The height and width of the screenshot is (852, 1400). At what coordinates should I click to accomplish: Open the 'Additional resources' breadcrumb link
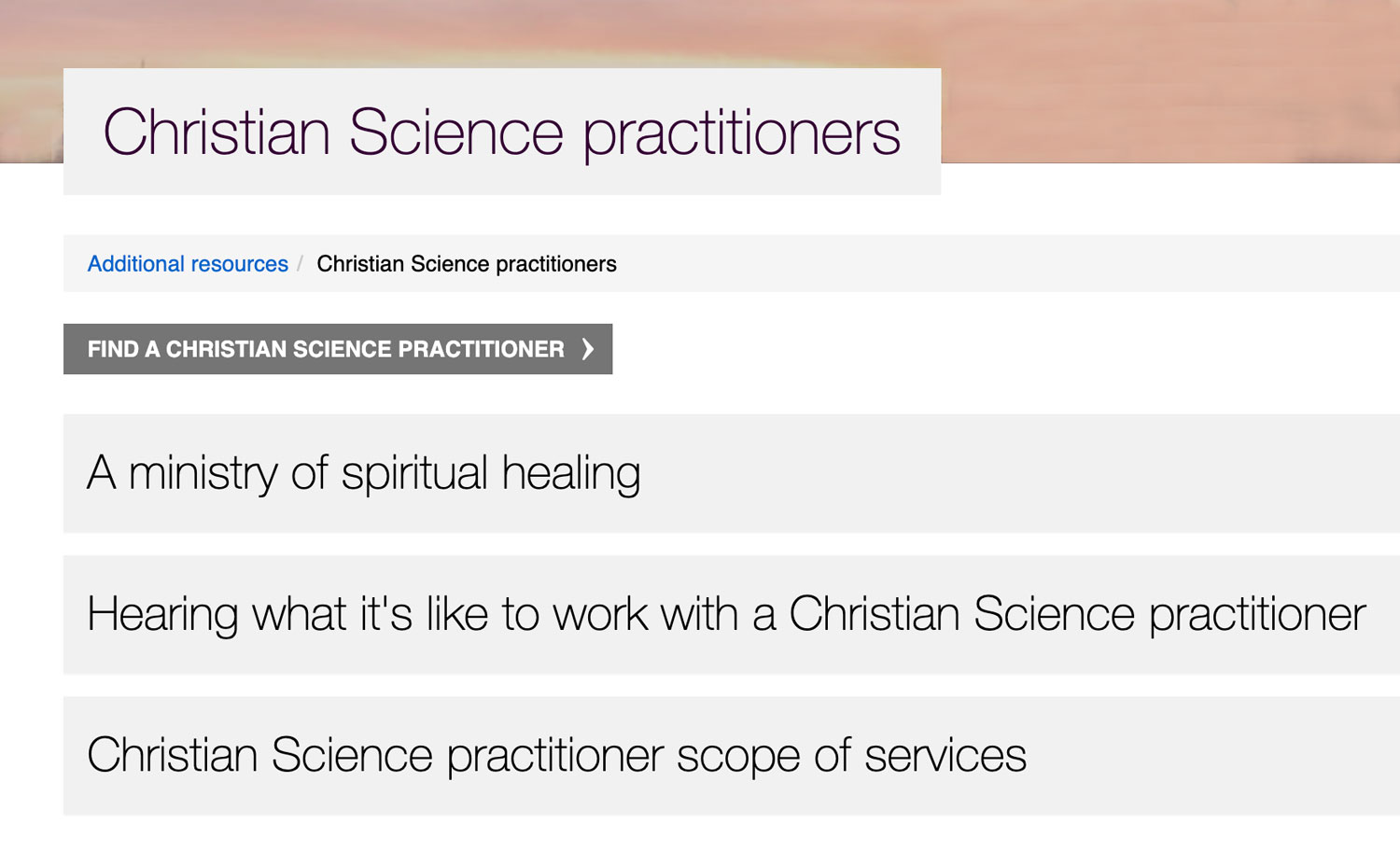click(x=187, y=264)
